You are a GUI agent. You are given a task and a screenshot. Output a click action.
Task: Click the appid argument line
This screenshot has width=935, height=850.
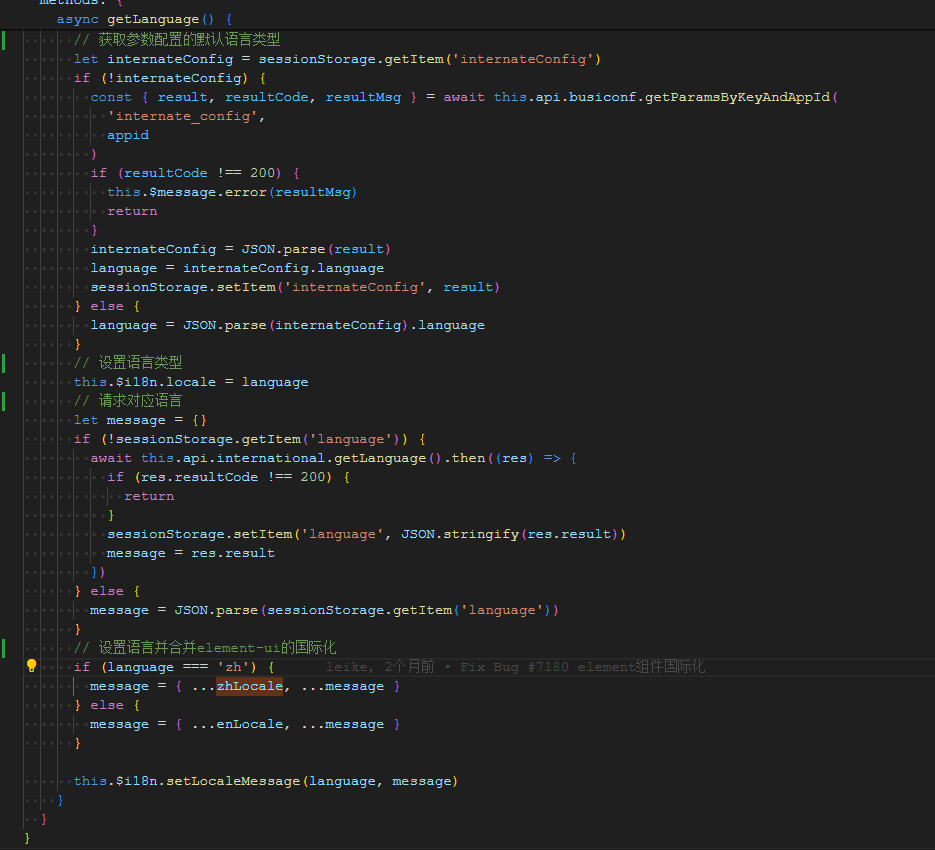tap(128, 135)
